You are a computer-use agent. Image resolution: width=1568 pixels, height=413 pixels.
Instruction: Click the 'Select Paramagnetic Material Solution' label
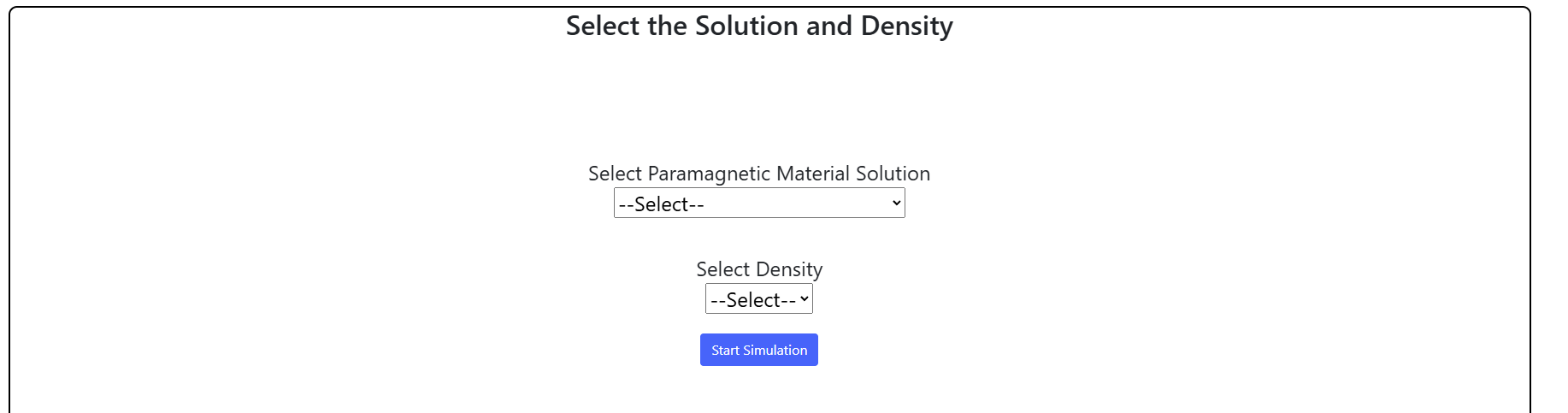pos(758,174)
